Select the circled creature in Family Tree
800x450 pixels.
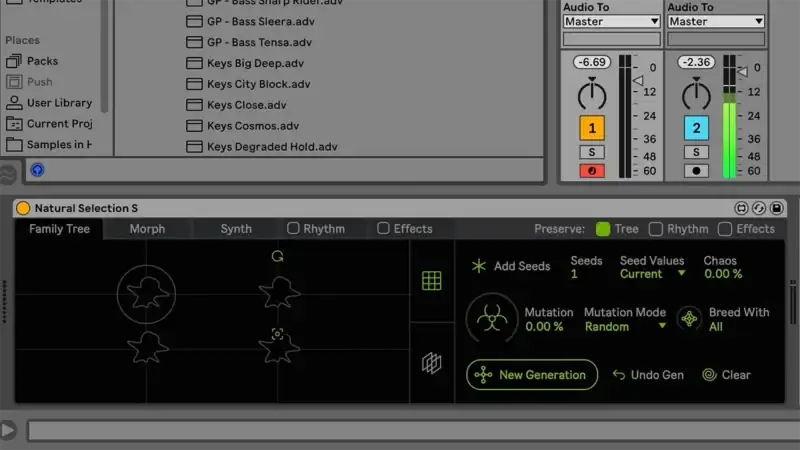[146, 294]
